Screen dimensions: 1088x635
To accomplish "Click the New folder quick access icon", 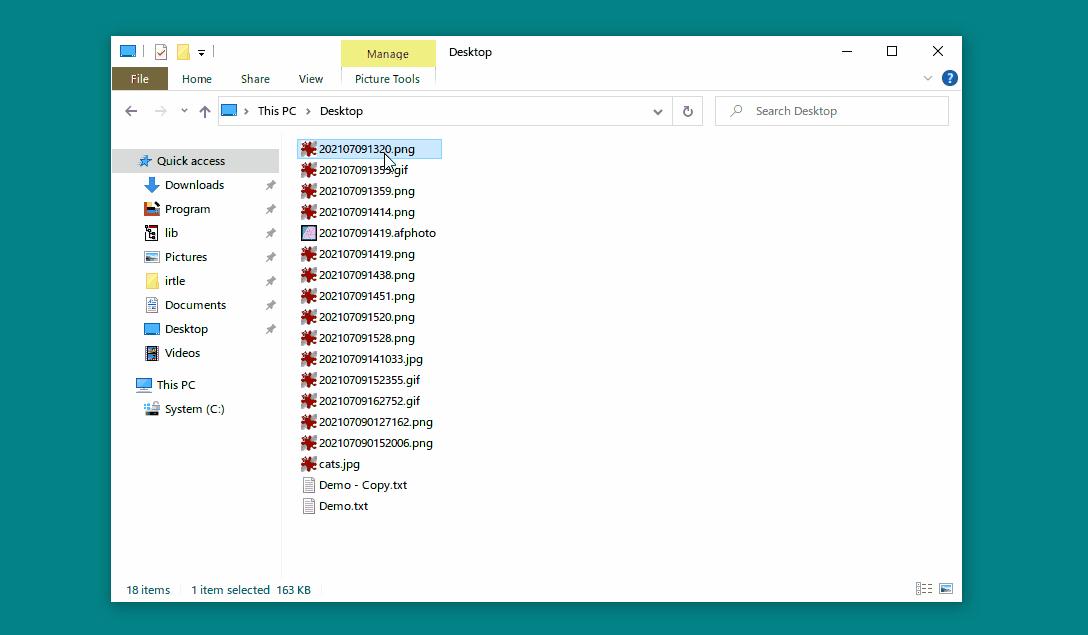I will pyautogui.click(x=183, y=52).
